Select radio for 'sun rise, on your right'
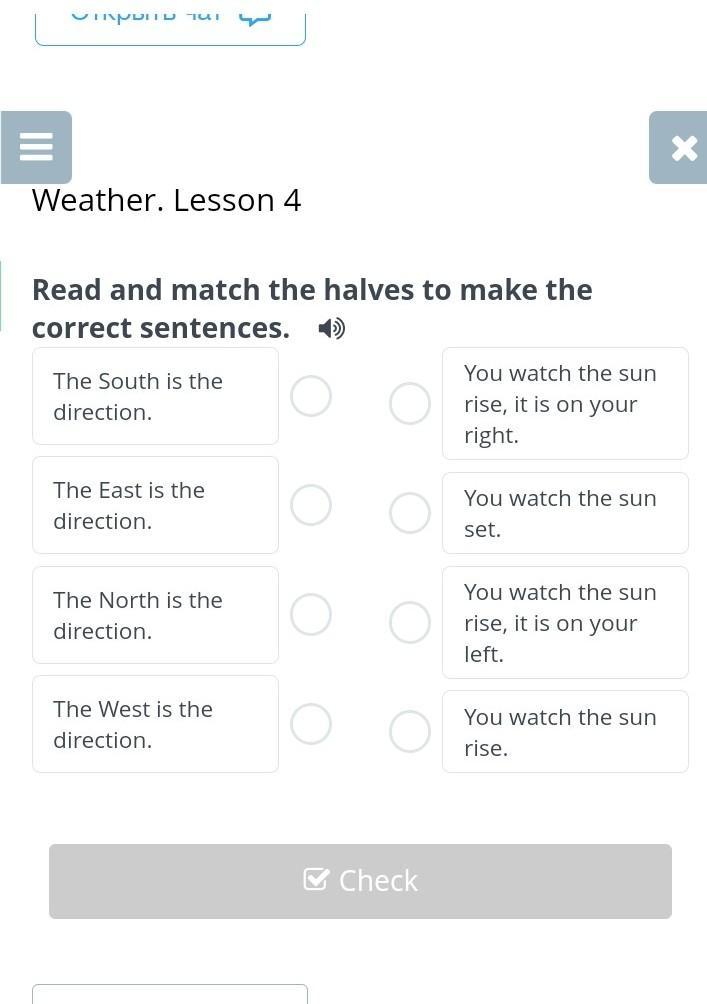Screen dimensions: 707x1004 pyautogui.click(x=409, y=403)
